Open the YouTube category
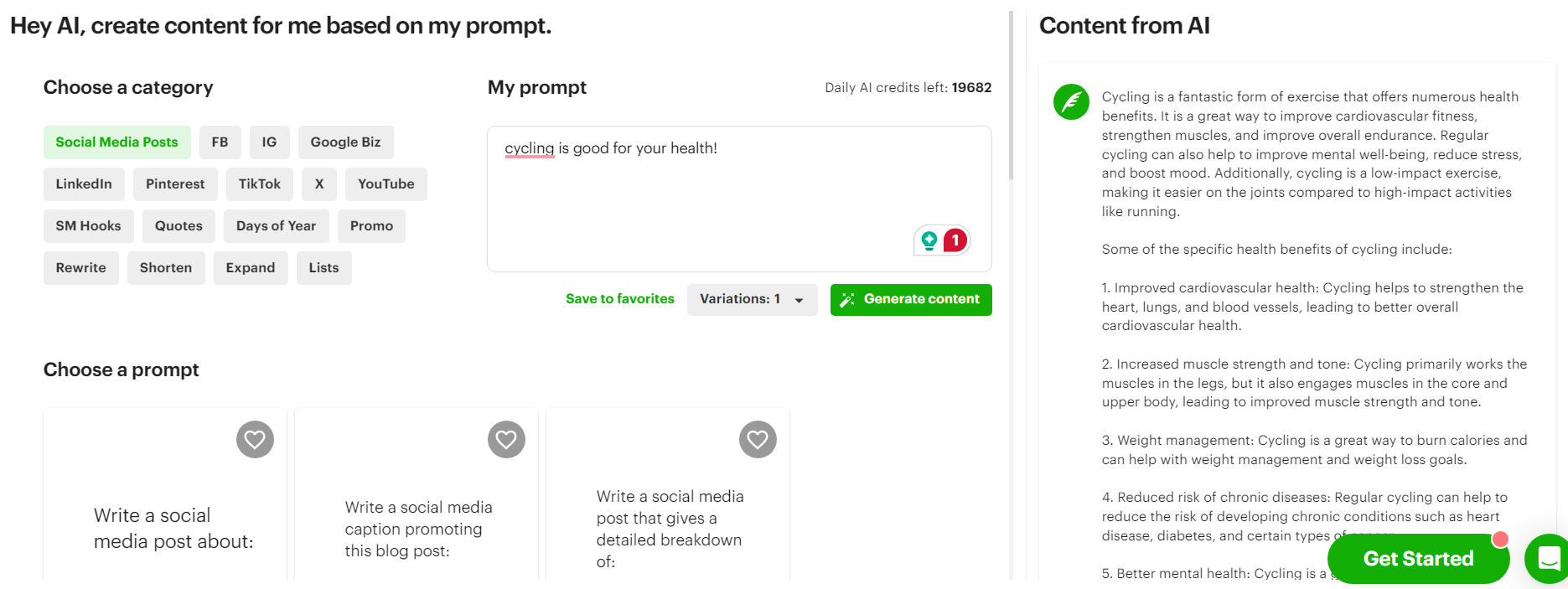The height and width of the screenshot is (589, 1568). click(386, 183)
